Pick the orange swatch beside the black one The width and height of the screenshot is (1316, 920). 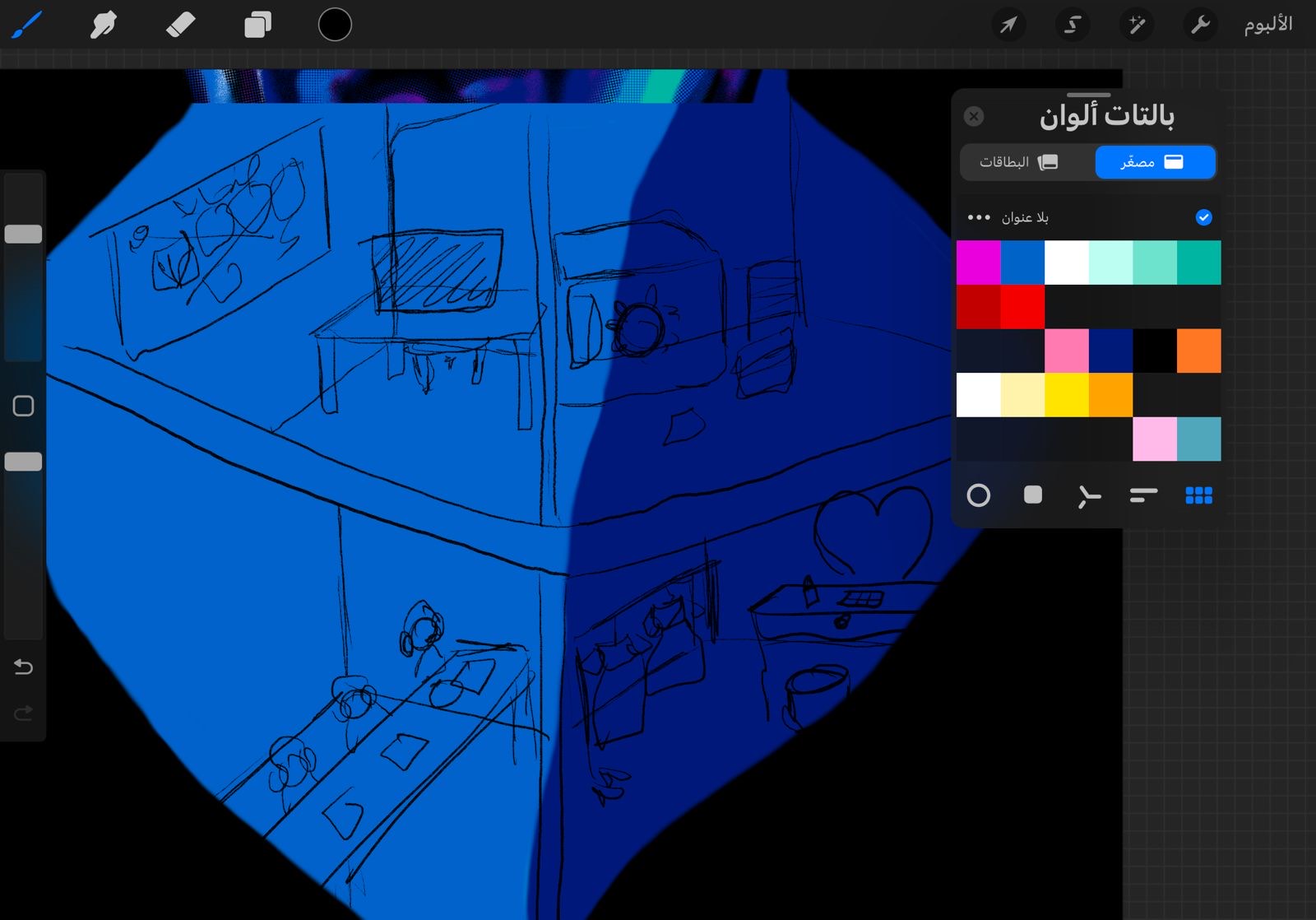(1199, 351)
